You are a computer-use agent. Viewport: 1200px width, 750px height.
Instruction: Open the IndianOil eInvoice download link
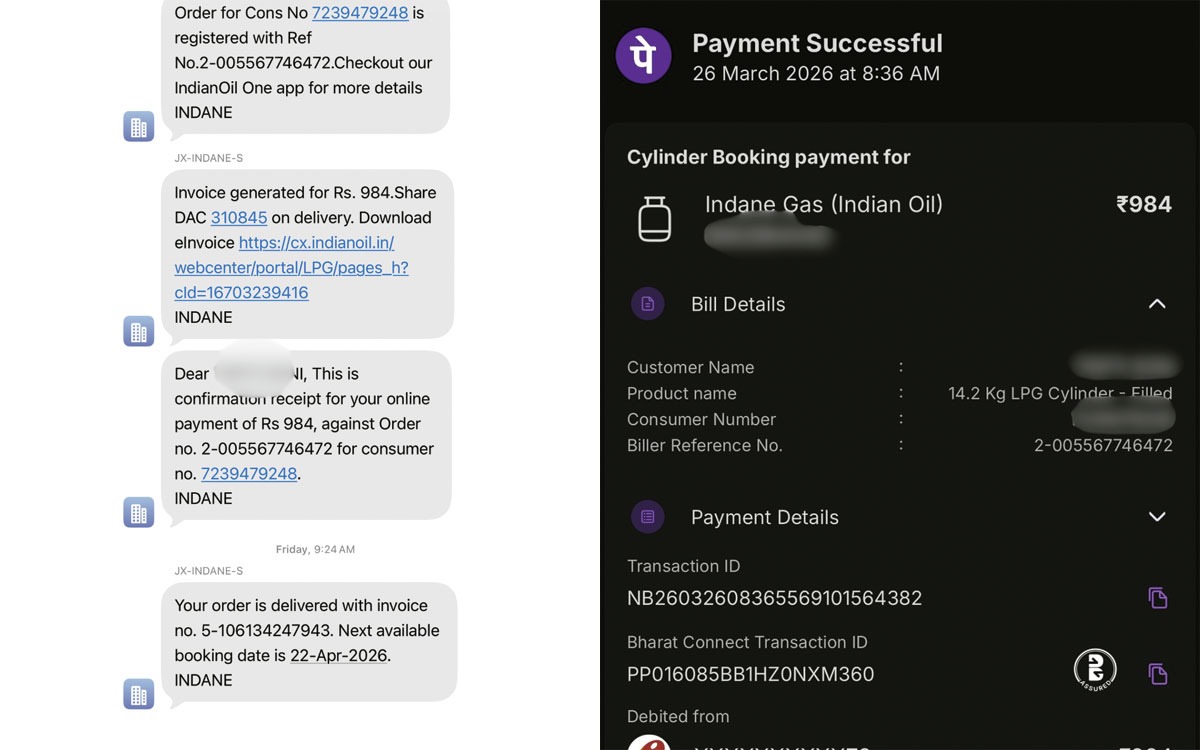[292, 268]
